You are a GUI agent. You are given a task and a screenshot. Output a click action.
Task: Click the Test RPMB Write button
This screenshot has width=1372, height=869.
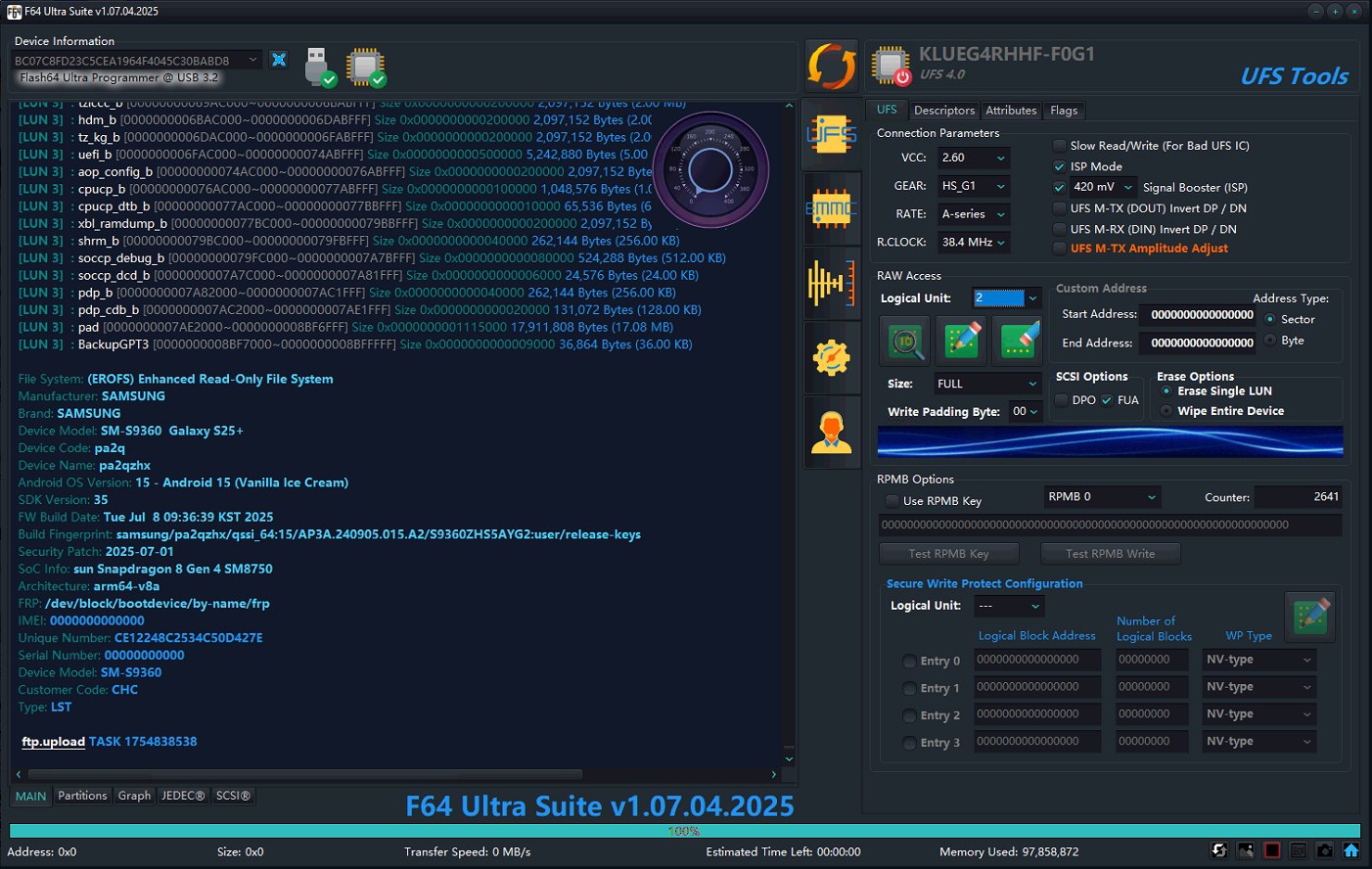coord(1110,554)
